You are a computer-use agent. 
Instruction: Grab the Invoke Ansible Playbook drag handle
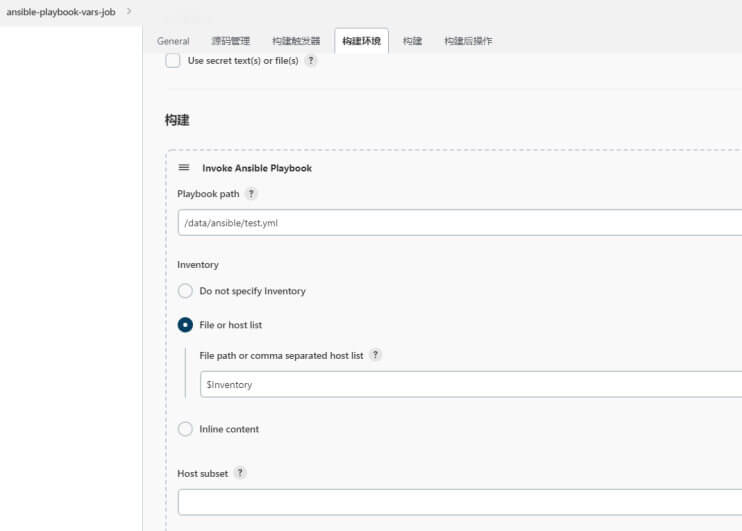(184, 168)
